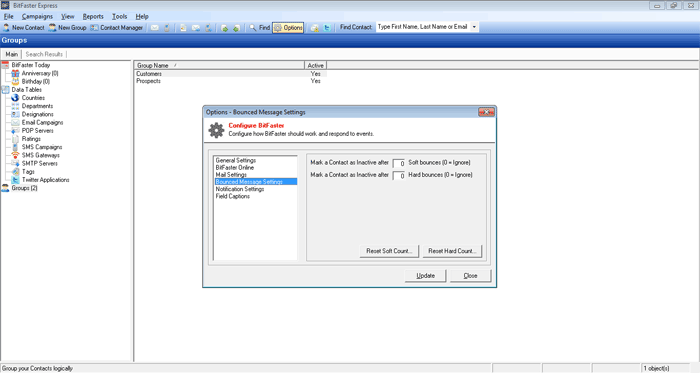Click the Soft bounces number field
Image resolution: width=700 pixels, height=373 pixels.
(399, 163)
